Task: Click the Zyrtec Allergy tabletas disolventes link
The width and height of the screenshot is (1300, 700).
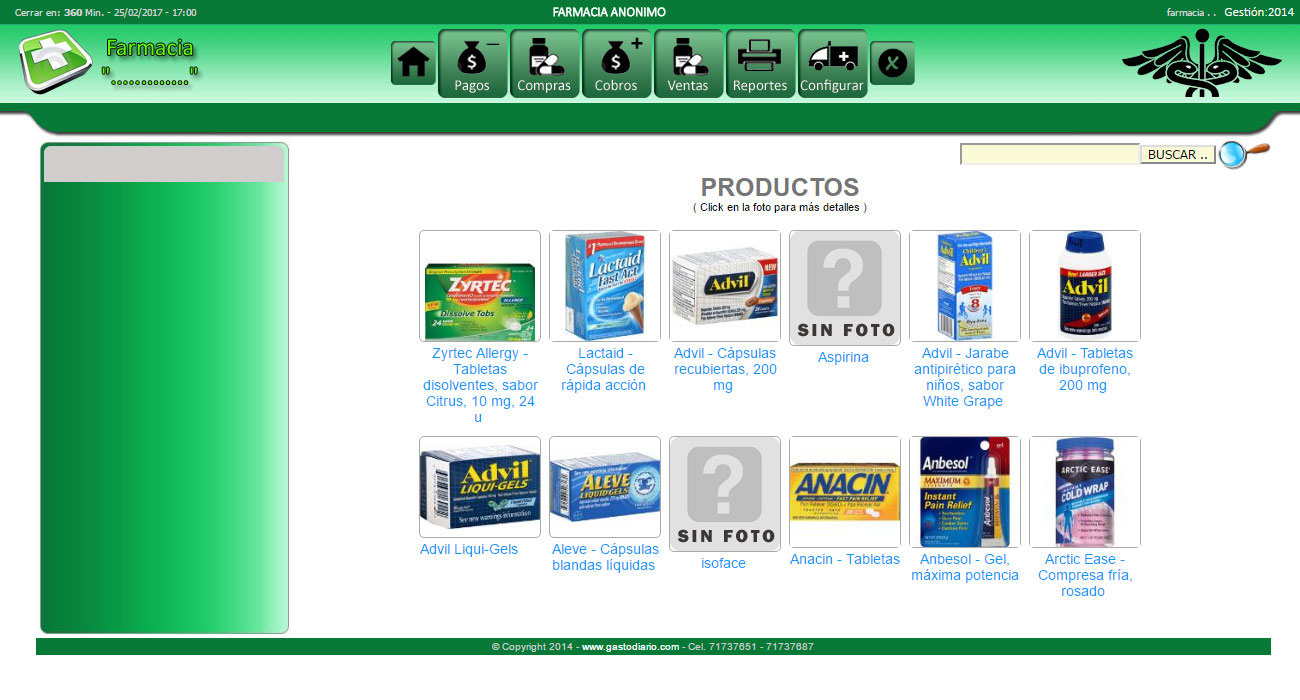Action: 480,385
